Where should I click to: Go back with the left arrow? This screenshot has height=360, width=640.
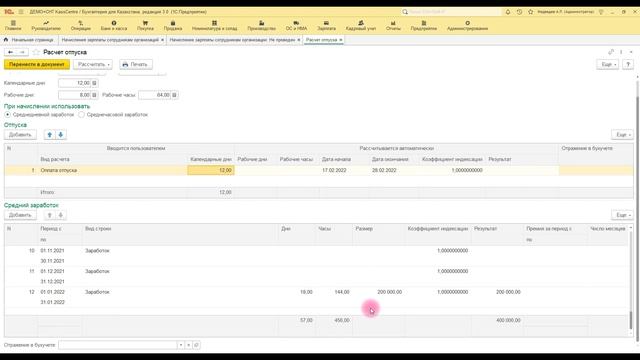(x=10, y=52)
